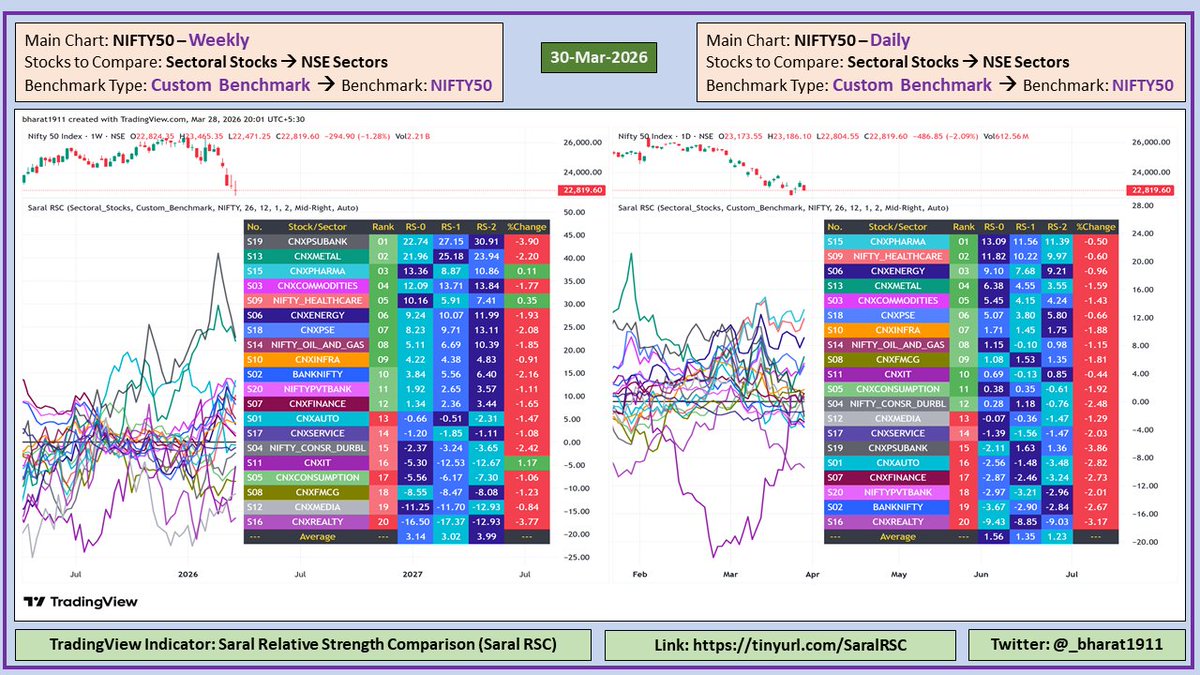The width and height of the screenshot is (1200, 675).
Task: Click Mar on the daily time axis
Action: [x=730, y=574]
